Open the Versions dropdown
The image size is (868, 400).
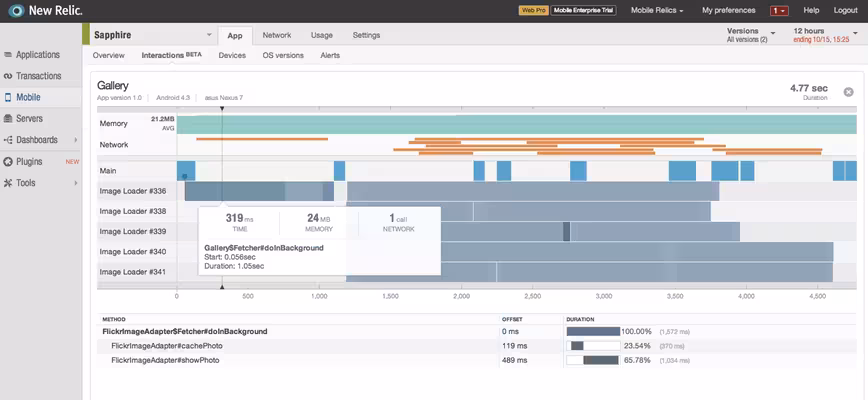(751, 35)
